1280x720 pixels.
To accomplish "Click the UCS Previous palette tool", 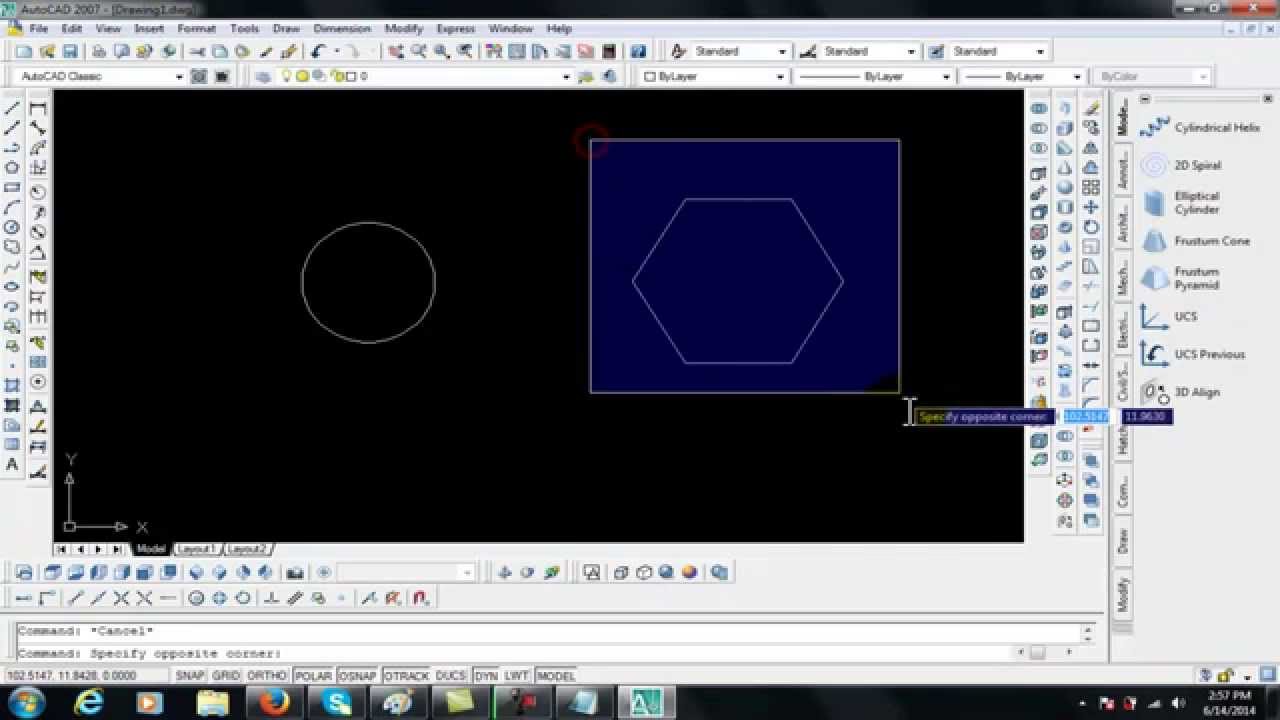I will [x=1155, y=354].
